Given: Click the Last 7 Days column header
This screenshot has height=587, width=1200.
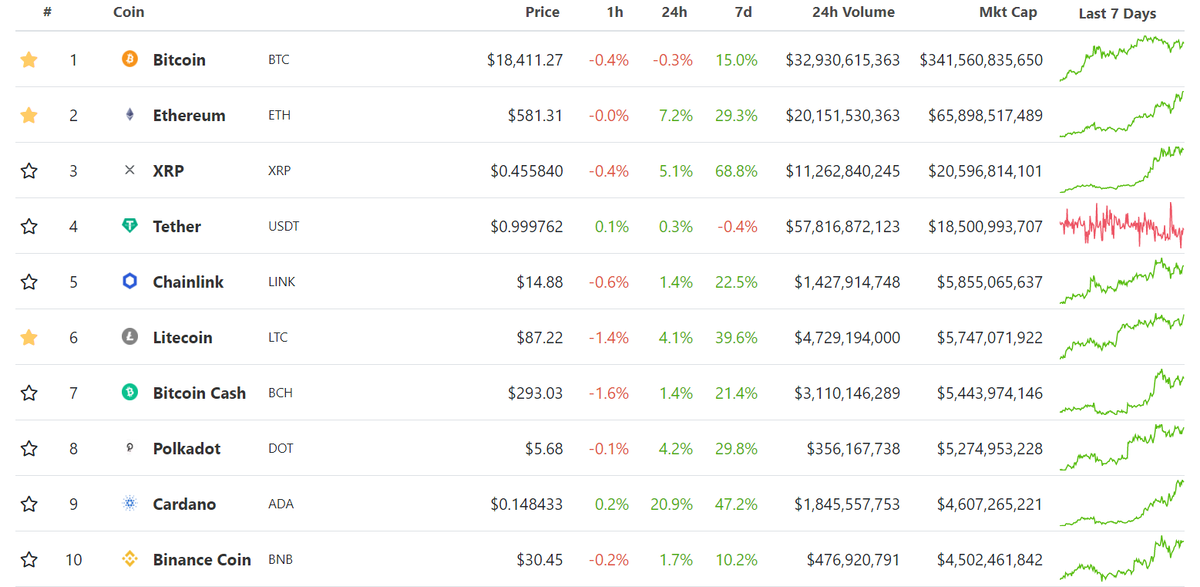Looking at the screenshot, I should [x=1117, y=13].
